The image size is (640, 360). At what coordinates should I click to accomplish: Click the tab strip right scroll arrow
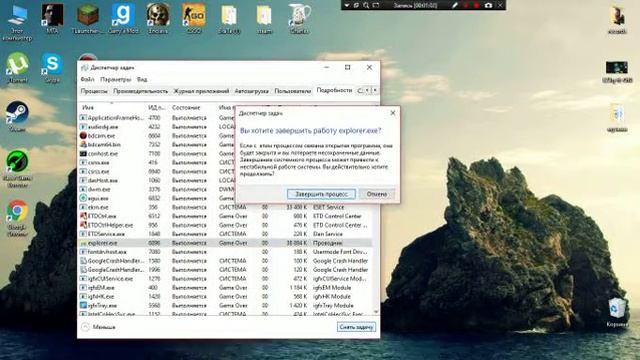tap(375, 90)
